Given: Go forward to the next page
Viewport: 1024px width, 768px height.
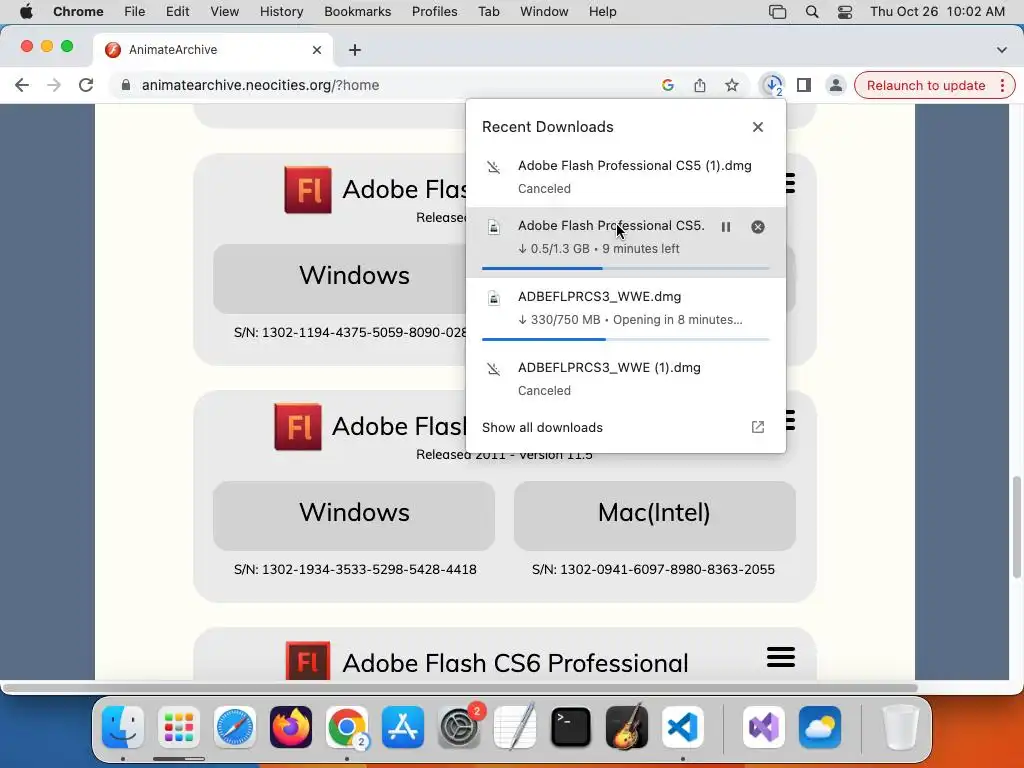Looking at the screenshot, I should click(x=54, y=85).
